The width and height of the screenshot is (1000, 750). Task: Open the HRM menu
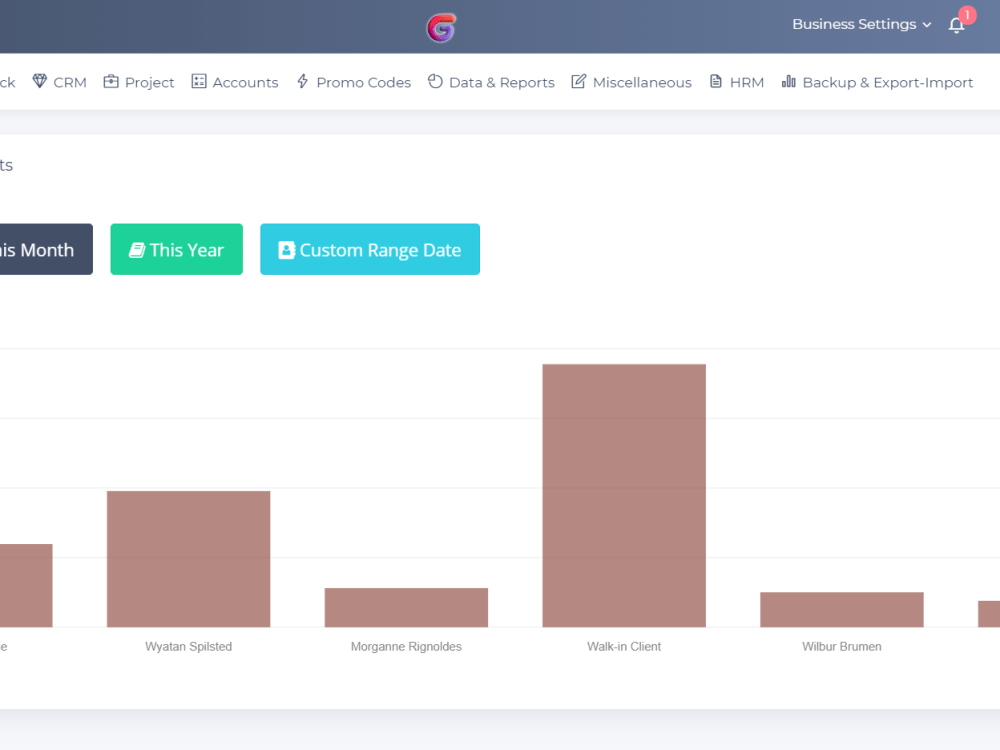(737, 82)
